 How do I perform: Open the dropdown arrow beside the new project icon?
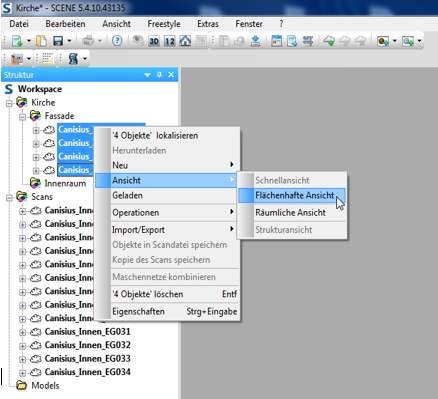coord(29,41)
